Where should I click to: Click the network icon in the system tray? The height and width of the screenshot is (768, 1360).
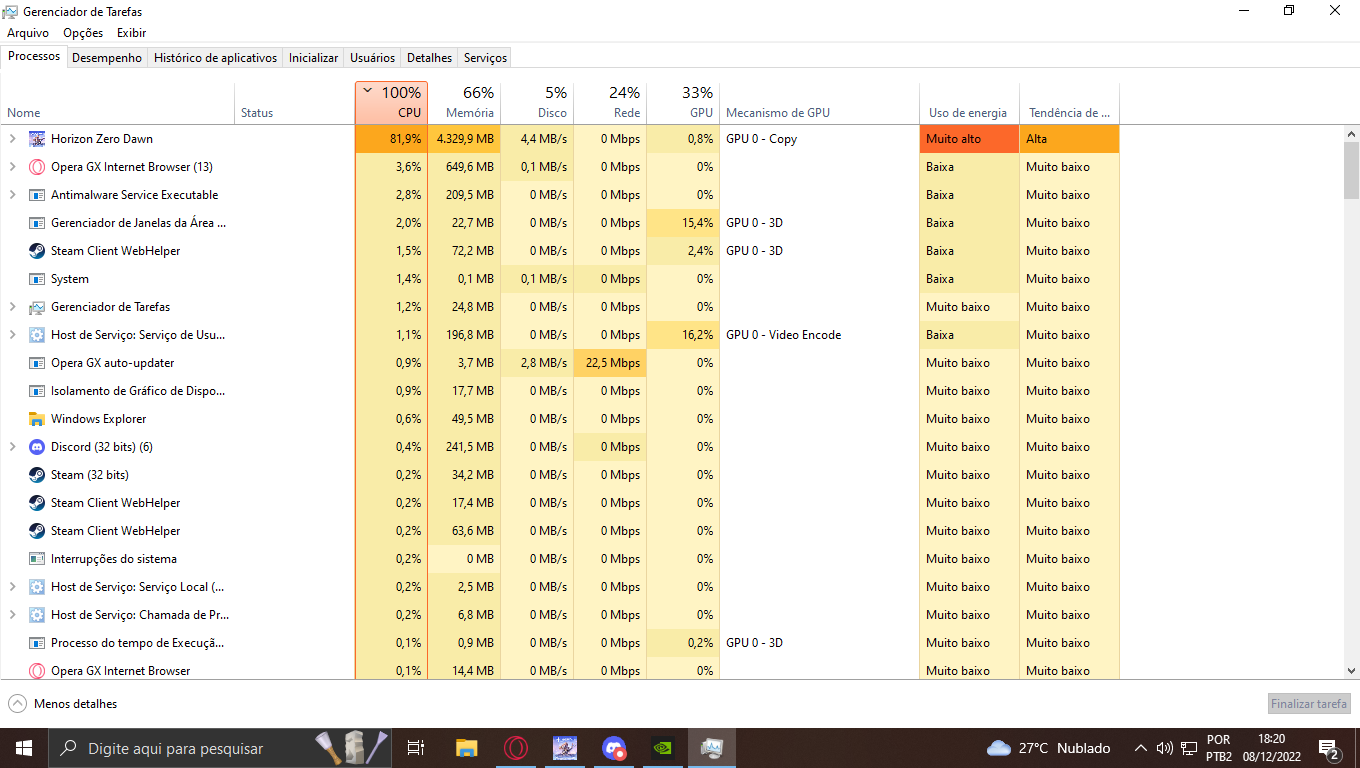pos(1189,748)
